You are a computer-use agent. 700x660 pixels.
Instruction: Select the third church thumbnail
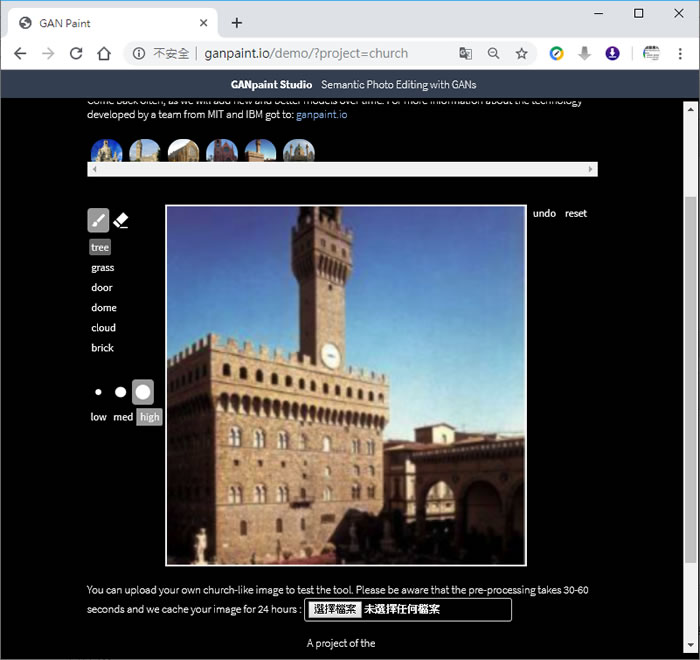pyautogui.click(x=183, y=150)
